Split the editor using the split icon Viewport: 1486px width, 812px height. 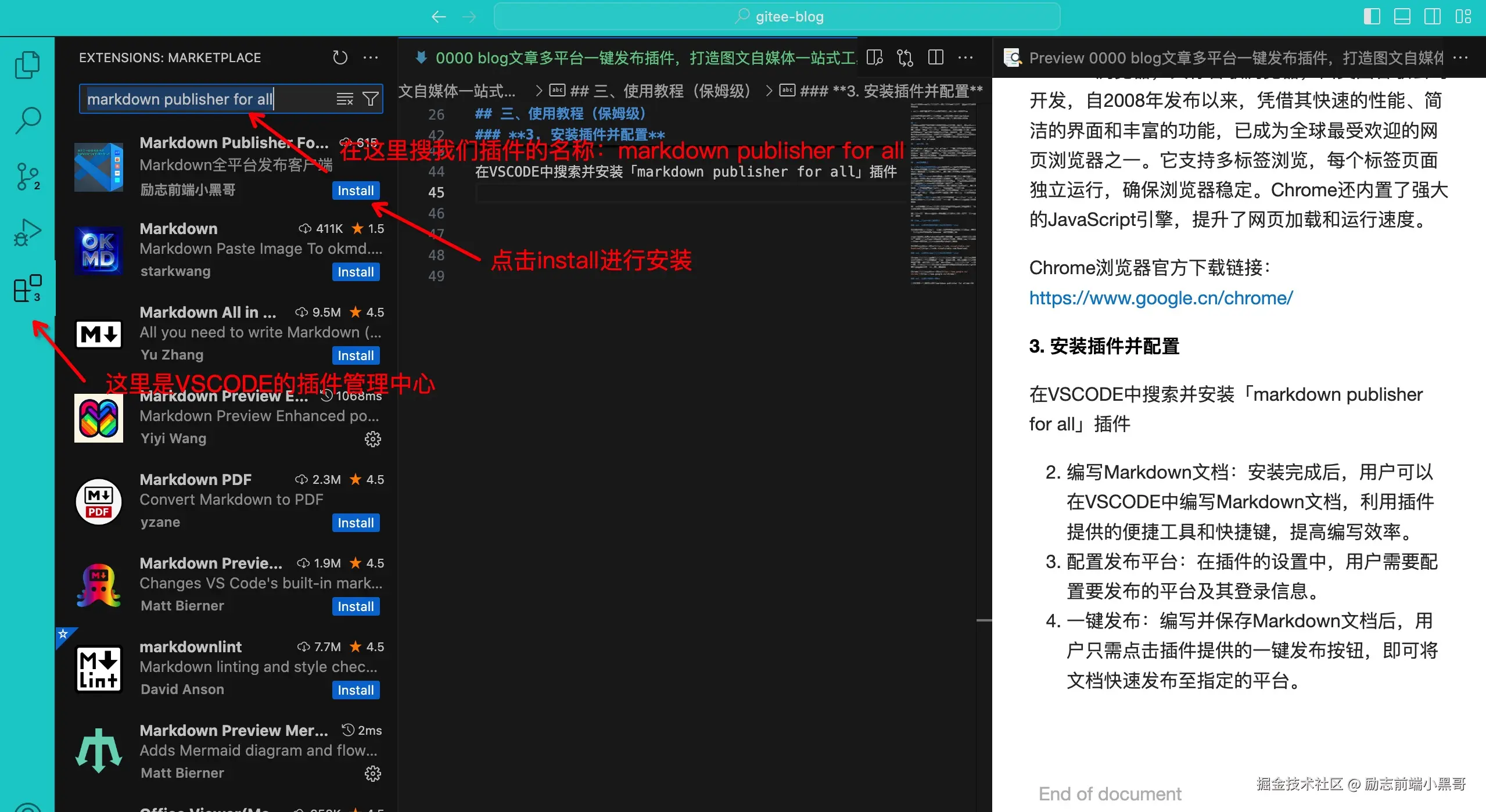click(936, 57)
